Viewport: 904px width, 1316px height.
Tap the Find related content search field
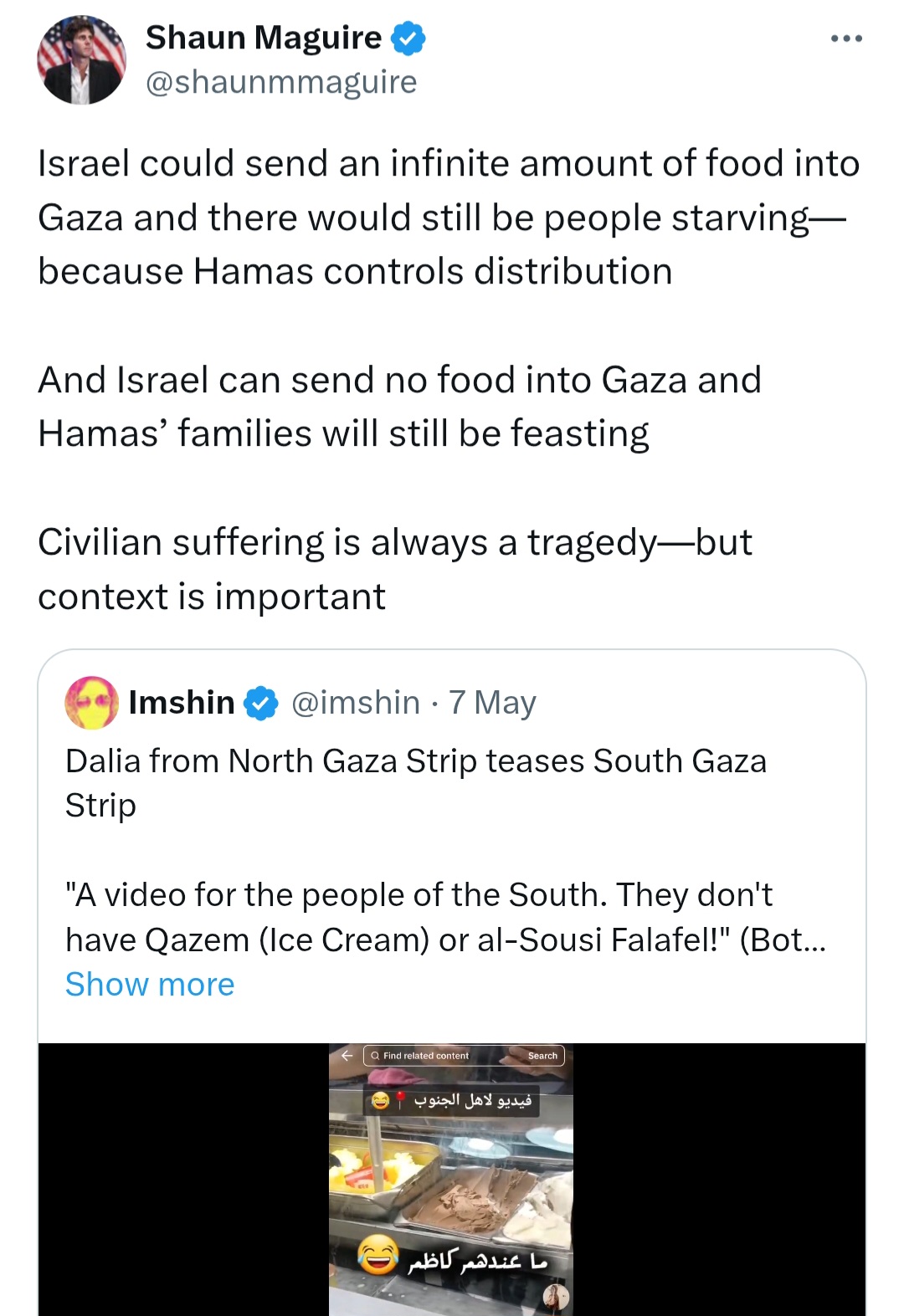pyautogui.click(x=464, y=1056)
